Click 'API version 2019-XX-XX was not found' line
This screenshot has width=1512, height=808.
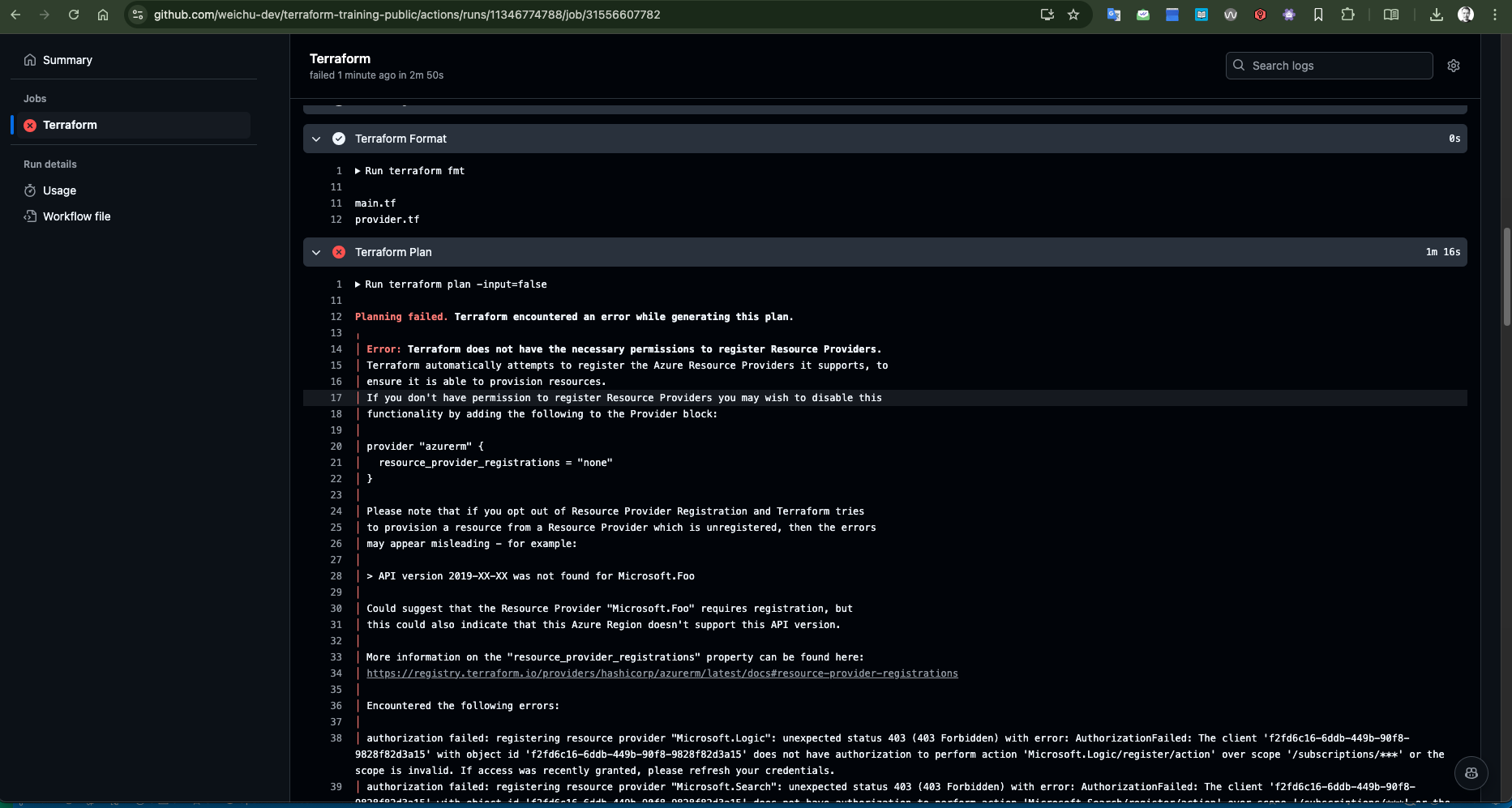[x=530, y=576]
